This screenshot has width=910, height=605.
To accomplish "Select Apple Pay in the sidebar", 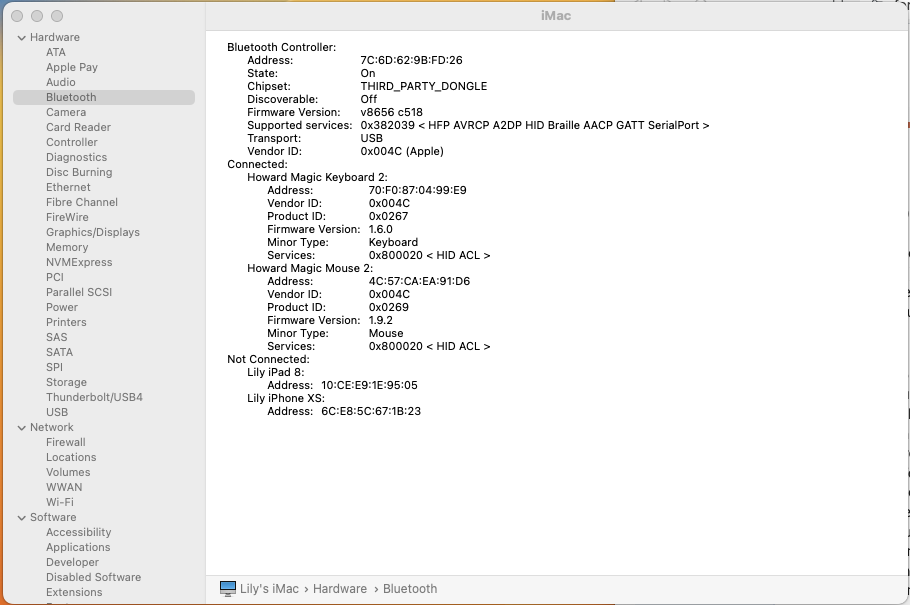I will click(72, 66).
